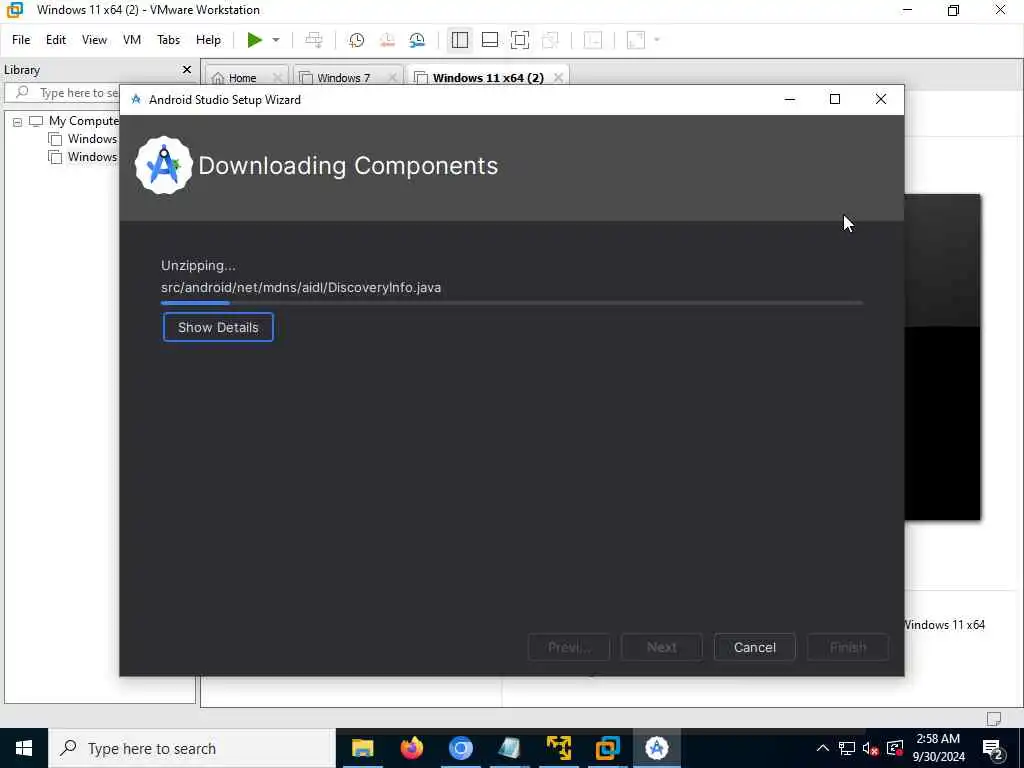Click the console view toolbar icon
Screen dimensions: 1024x768
(593, 40)
